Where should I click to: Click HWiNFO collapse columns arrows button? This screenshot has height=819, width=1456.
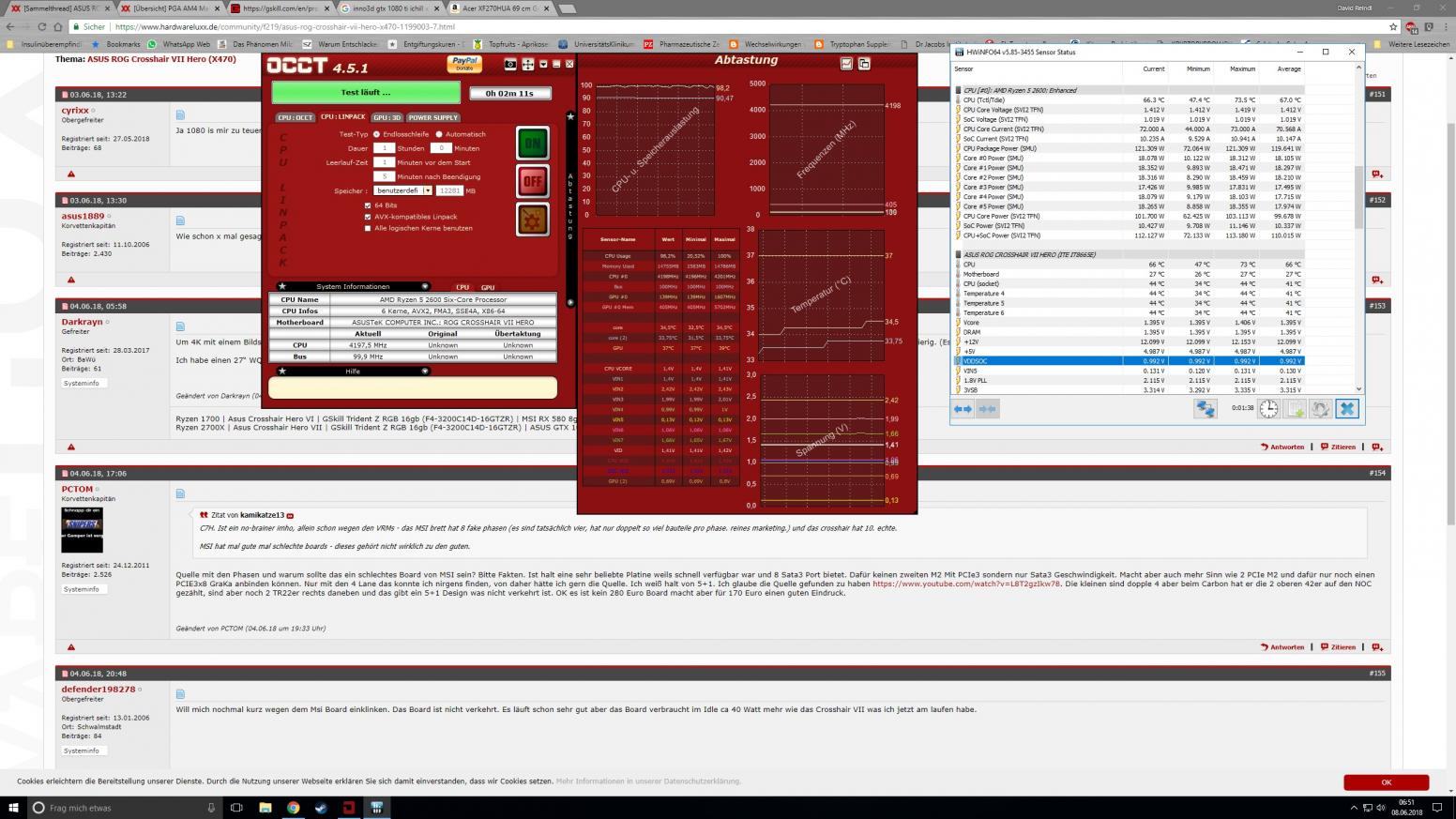(x=987, y=409)
